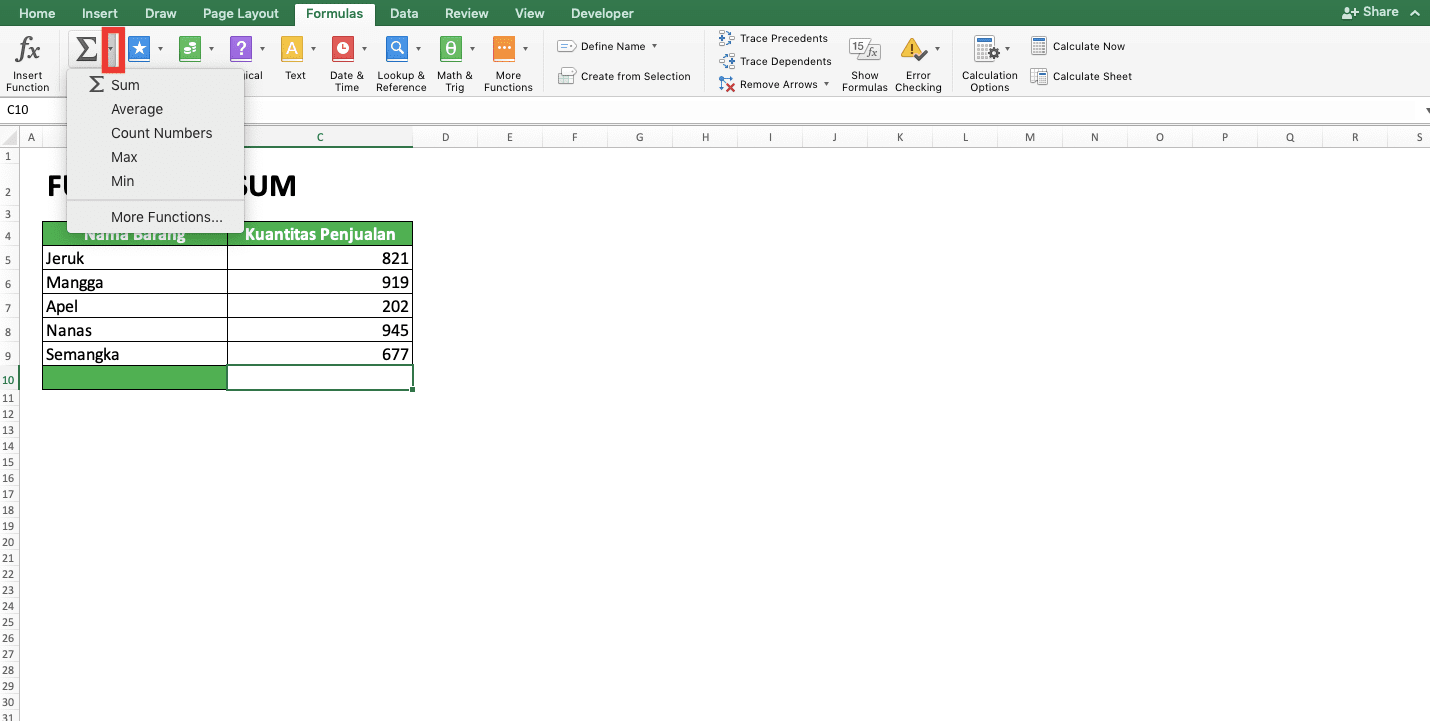Select the Kuantitas Penjualan header cell

point(320,234)
